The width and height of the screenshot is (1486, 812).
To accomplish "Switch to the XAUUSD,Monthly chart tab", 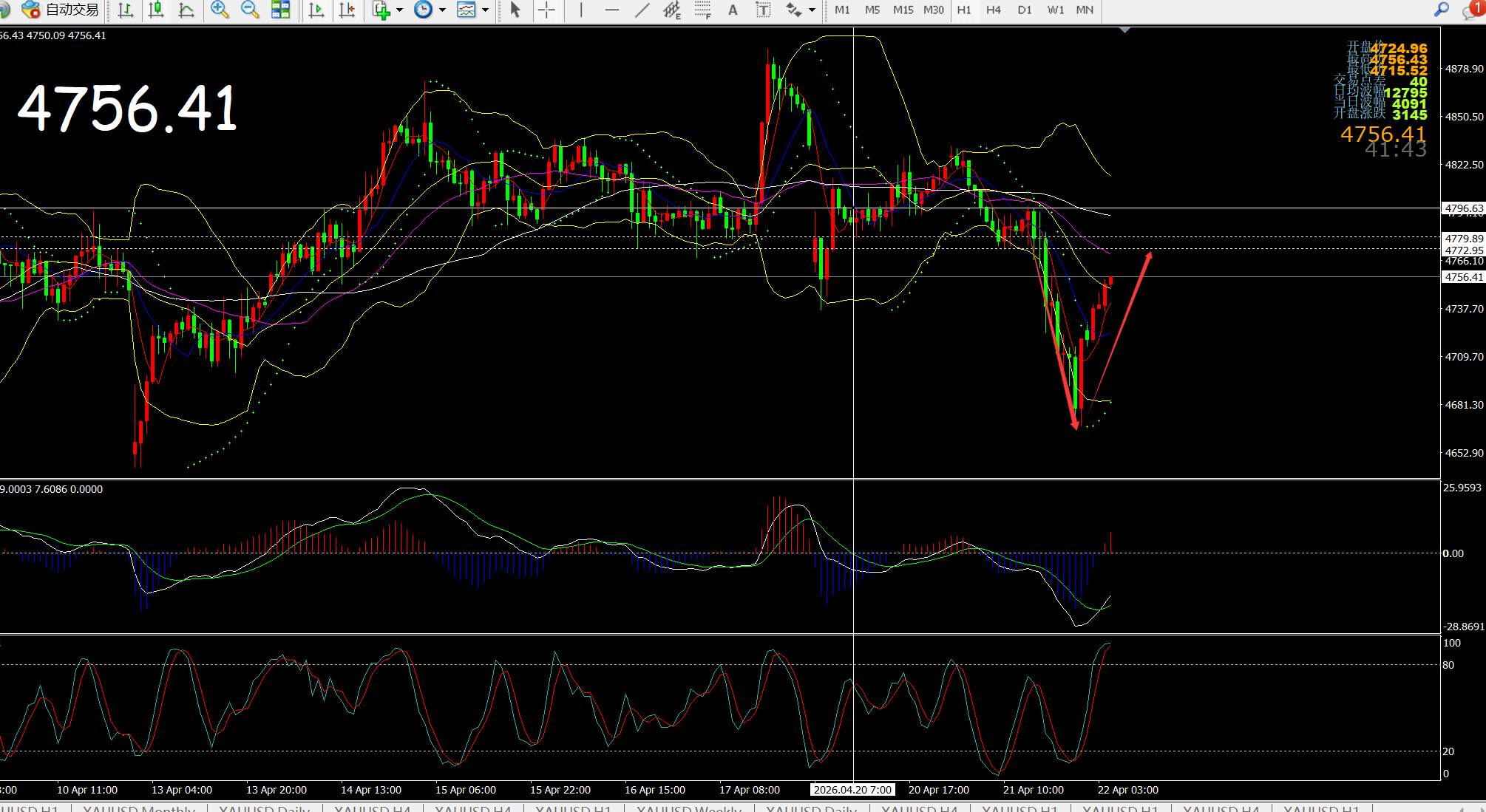I will click(139, 808).
